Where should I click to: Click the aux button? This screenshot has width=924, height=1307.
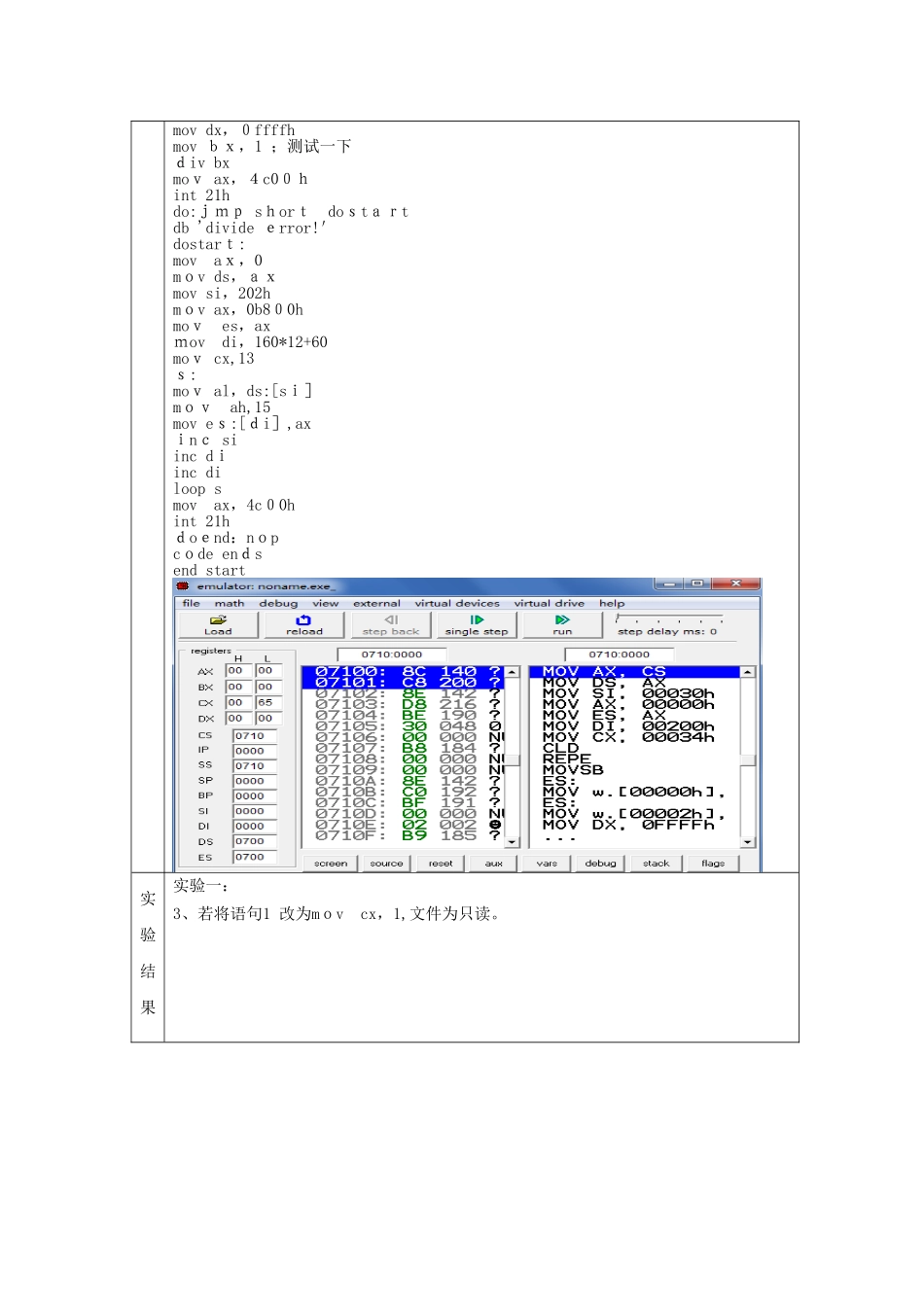pyautogui.click(x=494, y=864)
